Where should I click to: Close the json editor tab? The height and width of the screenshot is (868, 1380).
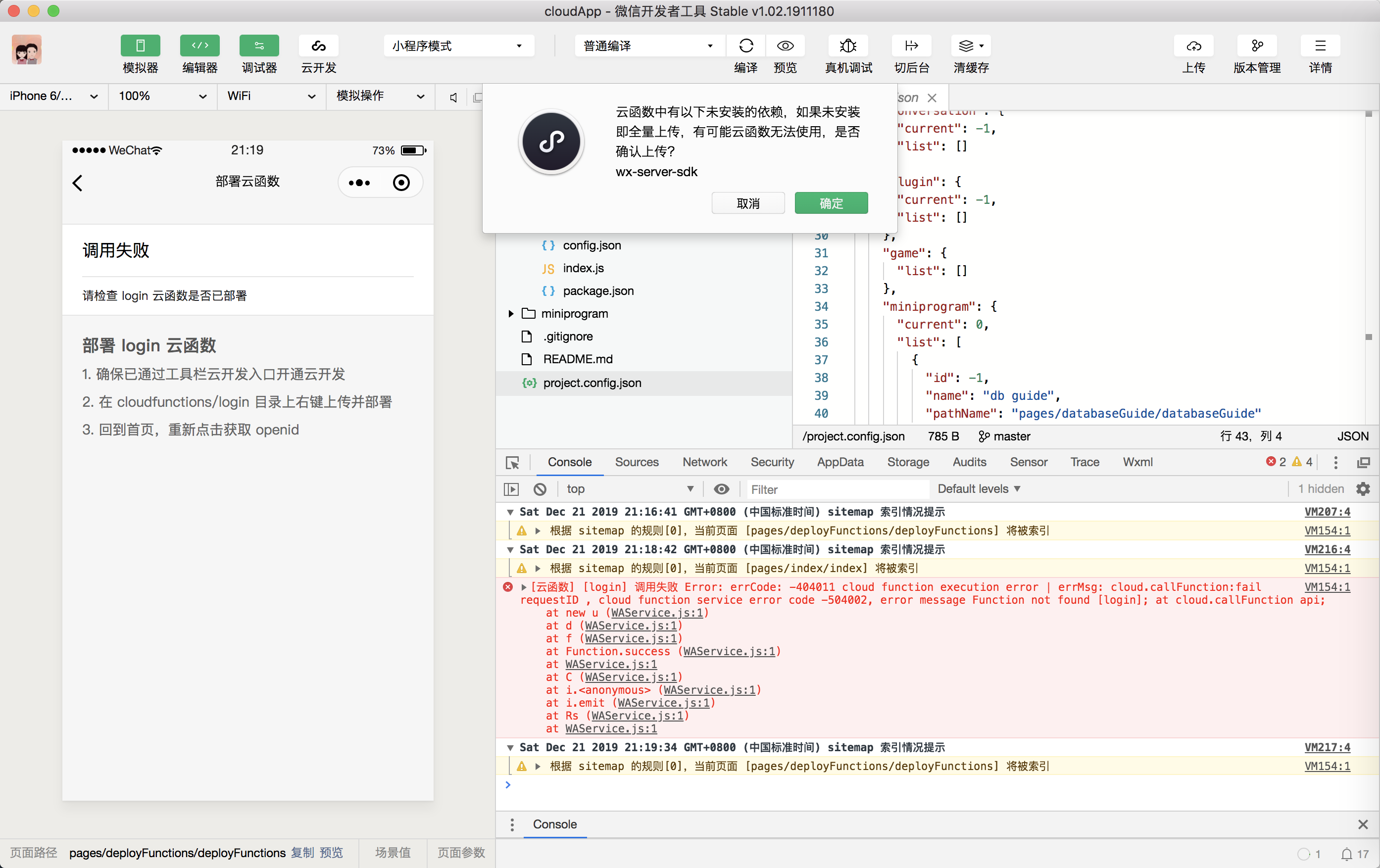click(x=932, y=98)
